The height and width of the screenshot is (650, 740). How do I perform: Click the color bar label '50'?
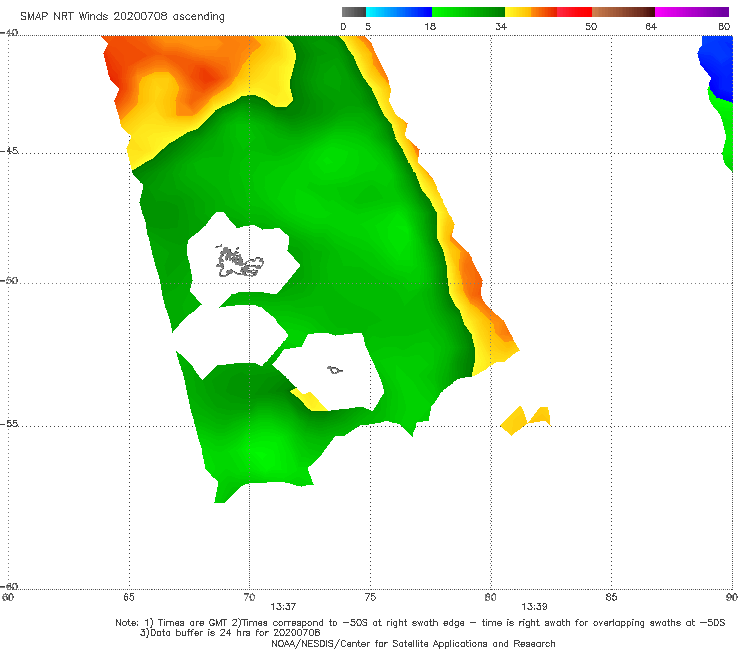click(x=591, y=26)
